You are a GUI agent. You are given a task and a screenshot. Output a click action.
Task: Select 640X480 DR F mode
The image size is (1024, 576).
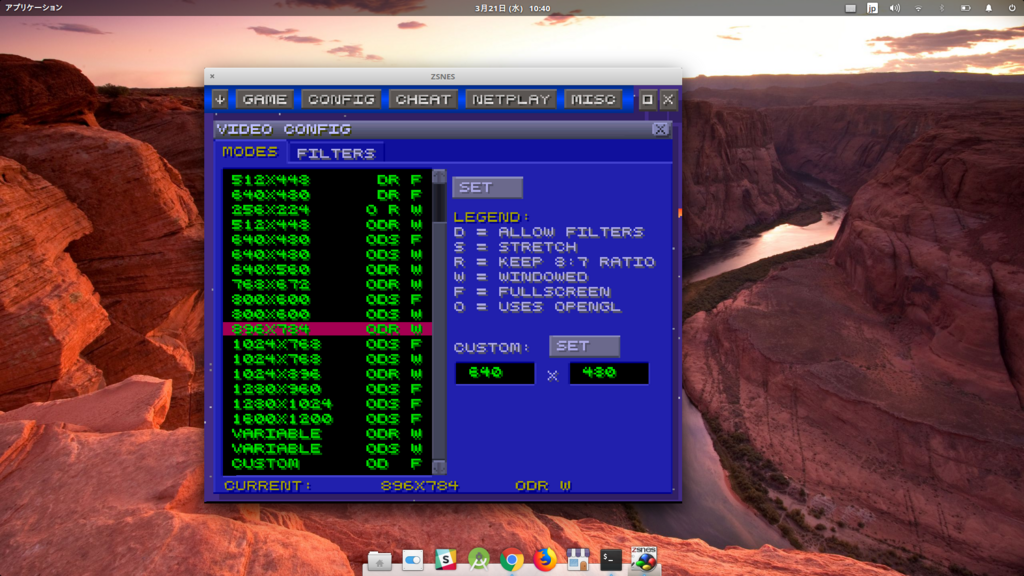coord(327,195)
